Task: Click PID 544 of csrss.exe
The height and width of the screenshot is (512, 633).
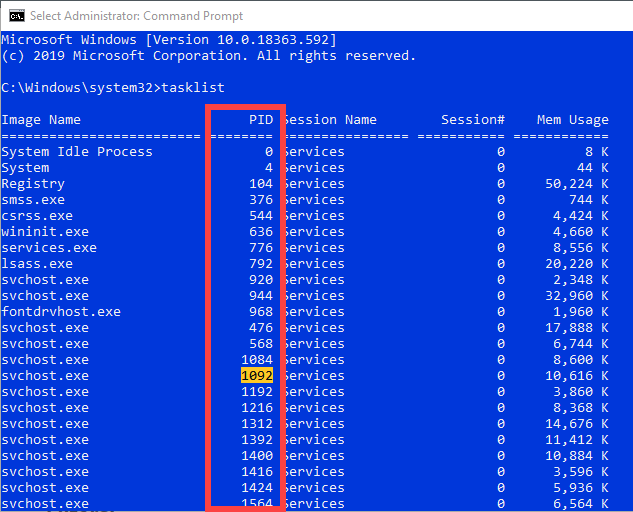Action: point(261,216)
